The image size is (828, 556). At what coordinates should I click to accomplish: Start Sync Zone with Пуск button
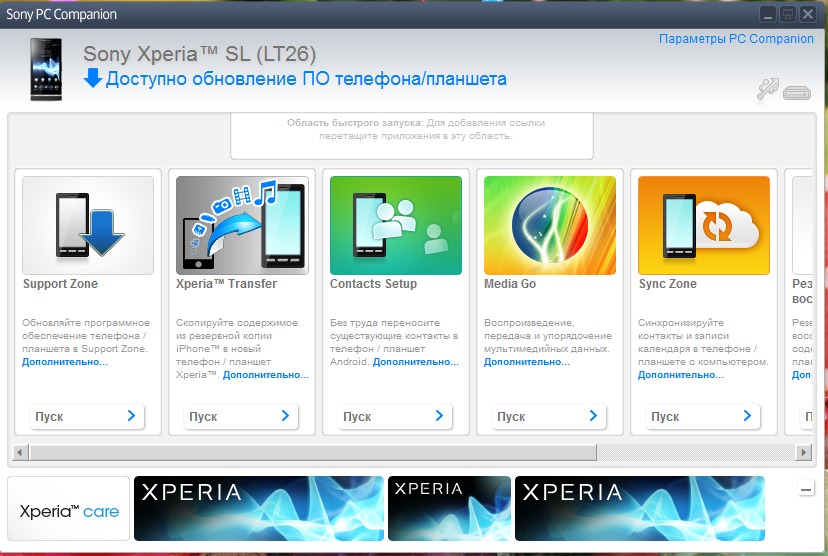703,416
